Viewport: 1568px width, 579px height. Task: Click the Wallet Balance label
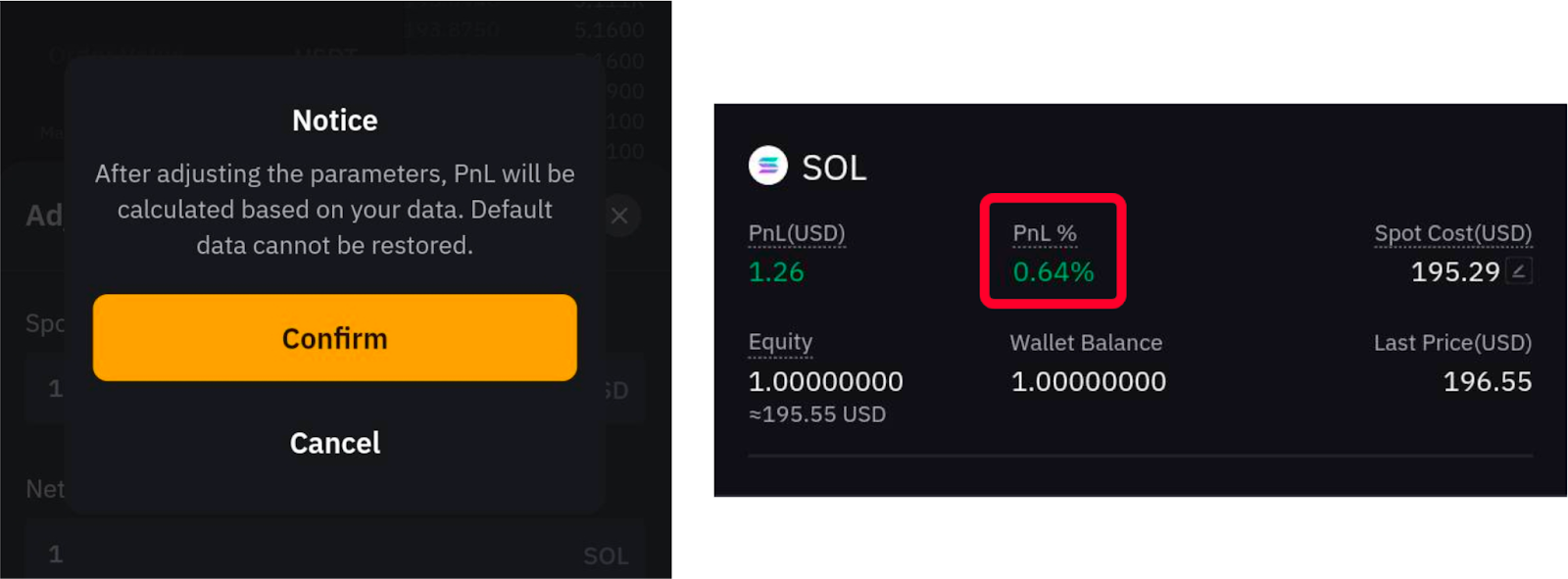[x=1086, y=343]
